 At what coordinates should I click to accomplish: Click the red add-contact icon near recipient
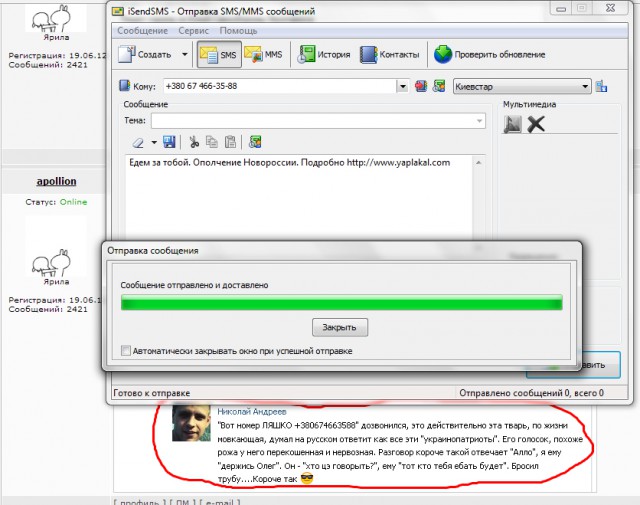coord(421,86)
